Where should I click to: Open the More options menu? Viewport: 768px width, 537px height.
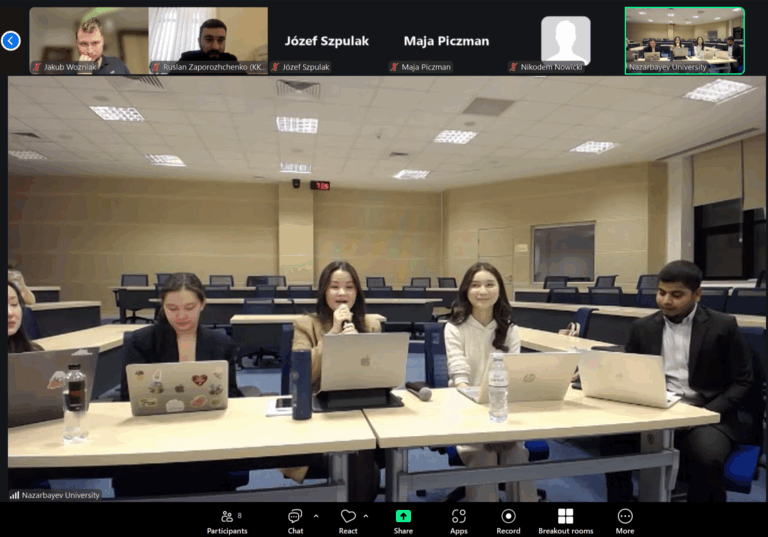click(x=625, y=520)
